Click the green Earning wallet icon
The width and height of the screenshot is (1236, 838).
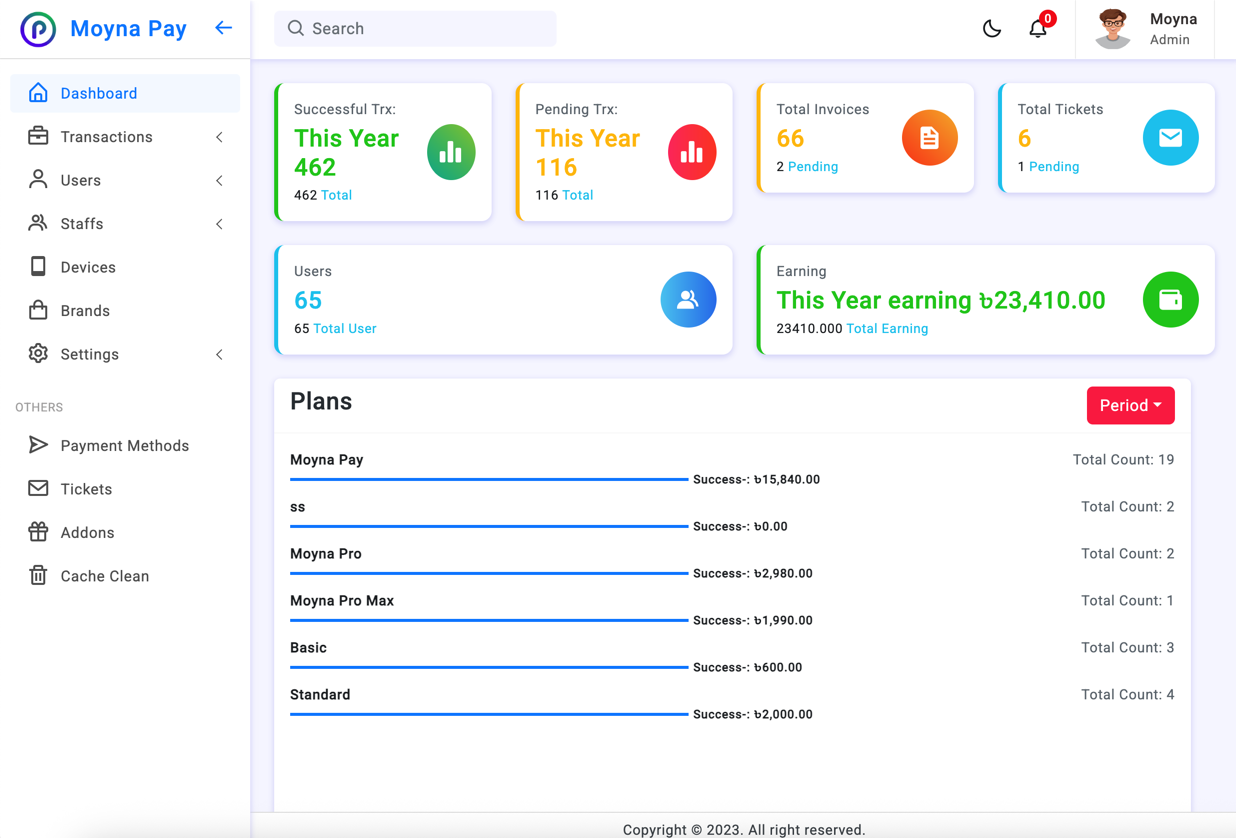pyautogui.click(x=1170, y=300)
